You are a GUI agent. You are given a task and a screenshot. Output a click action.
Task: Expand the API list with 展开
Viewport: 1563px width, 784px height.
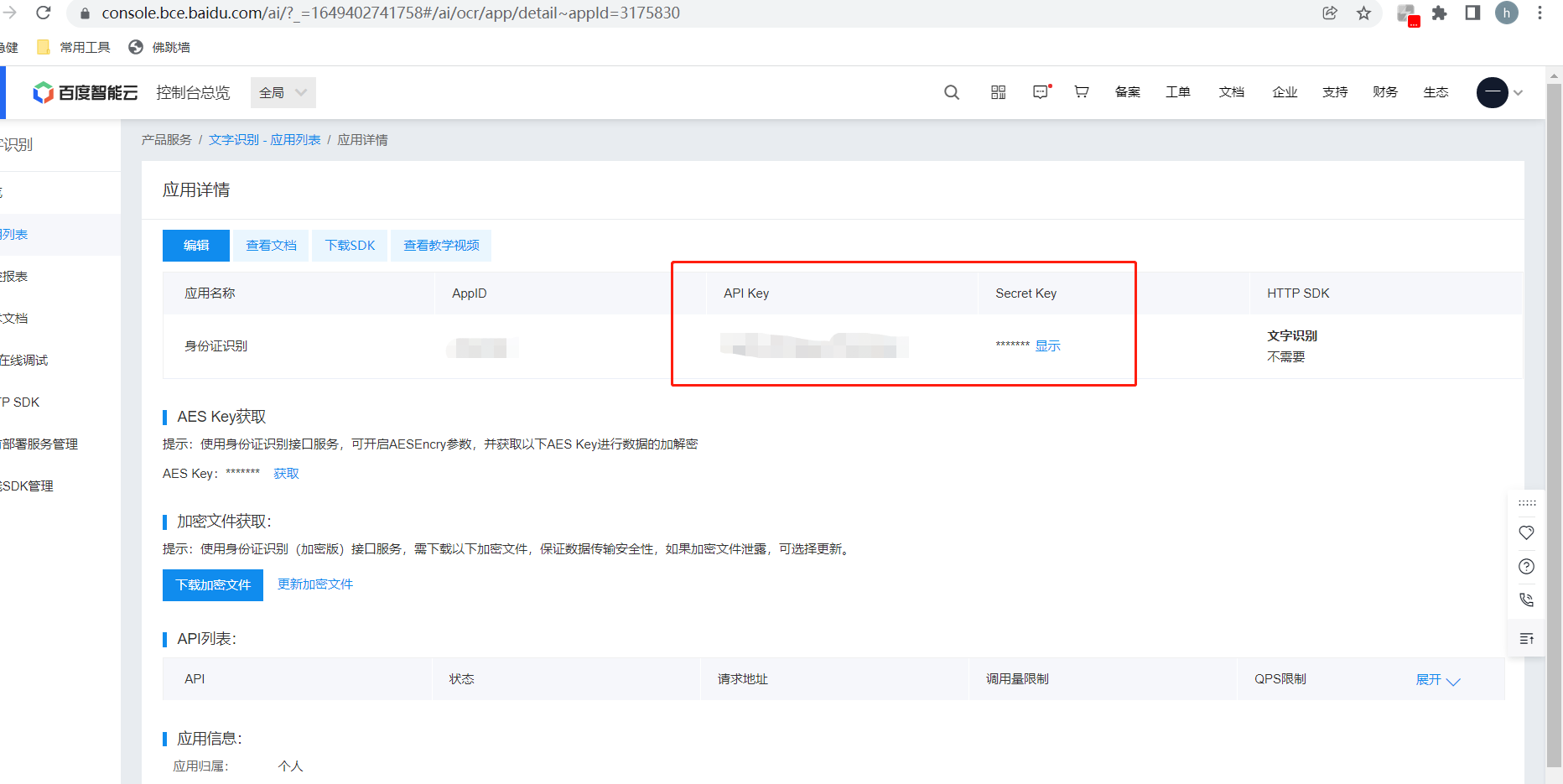[x=1437, y=680]
